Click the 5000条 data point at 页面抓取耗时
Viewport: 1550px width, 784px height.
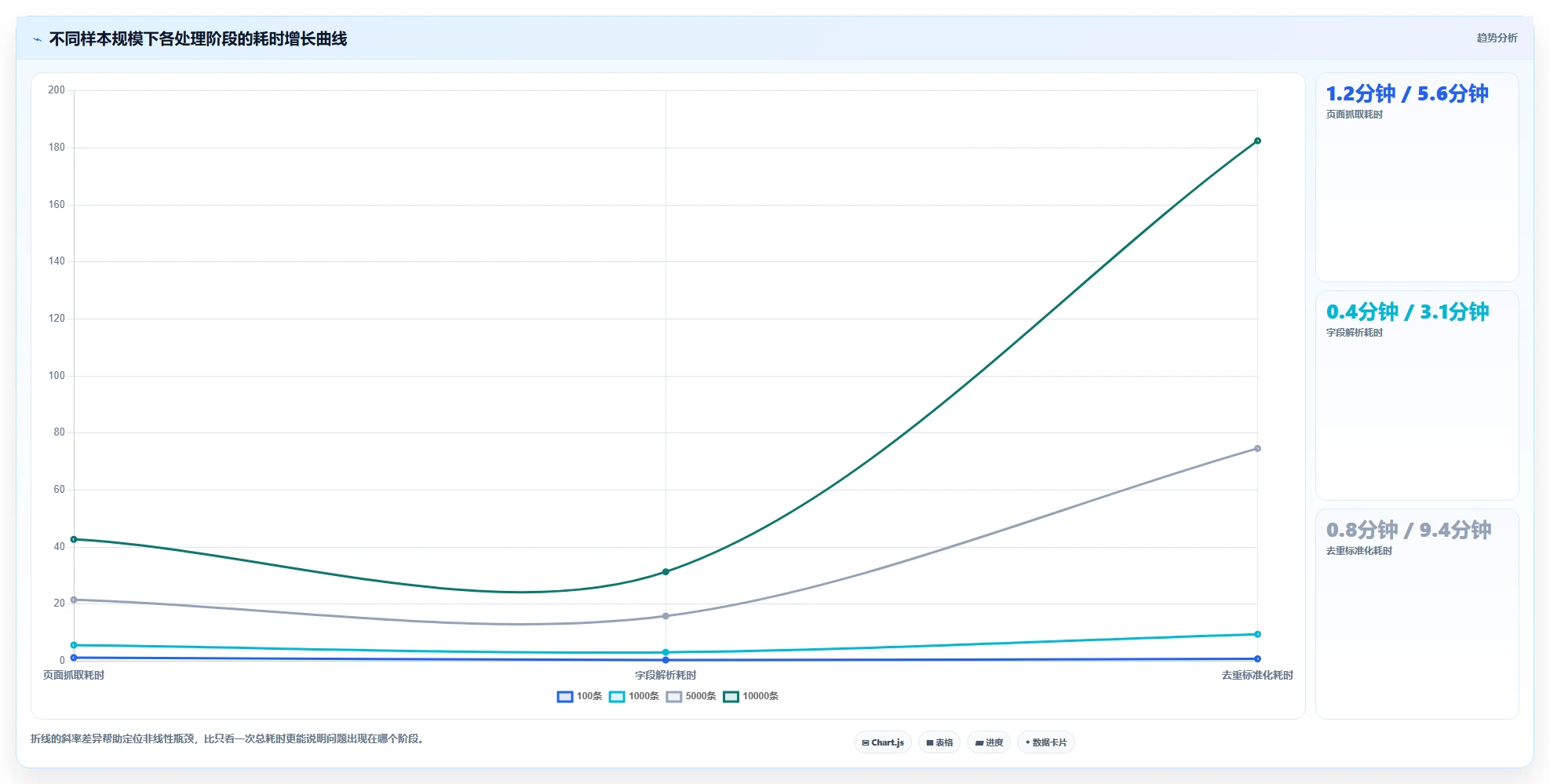click(x=74, y=600)
